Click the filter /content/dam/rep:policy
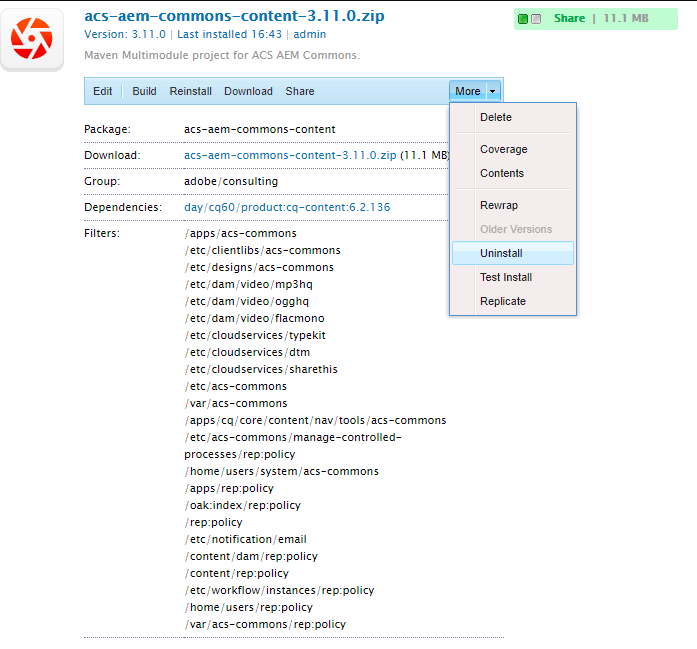Viewport: 697px width, 649px height. pos(251,556)
